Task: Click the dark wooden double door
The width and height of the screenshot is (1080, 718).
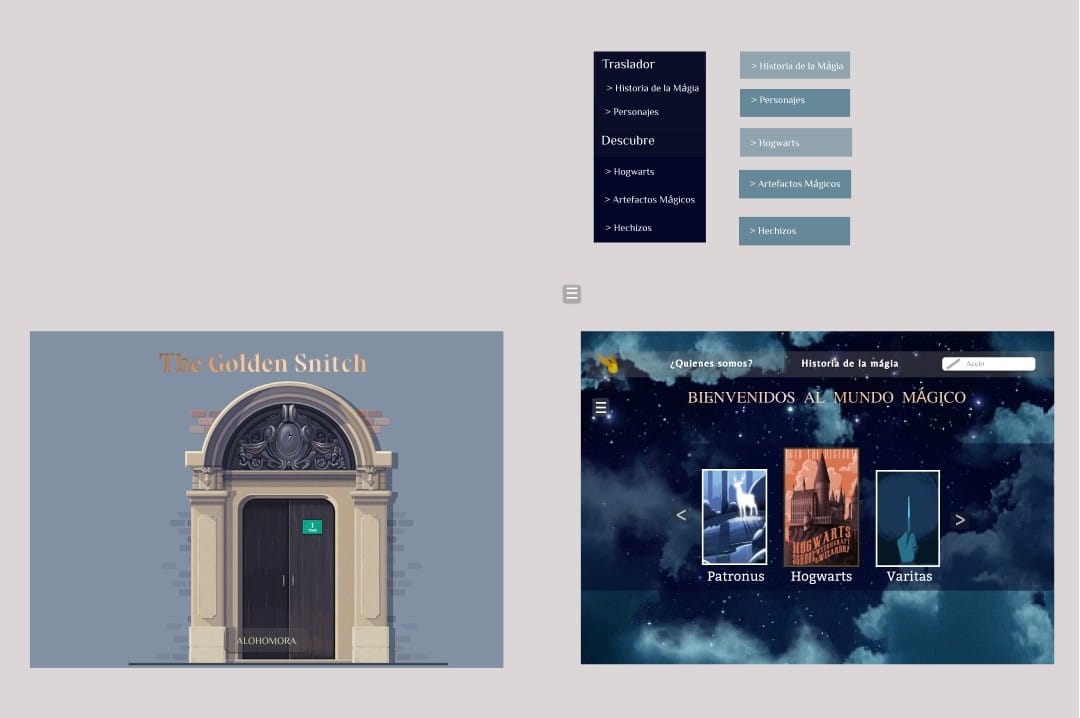Action: coord(288,577)
